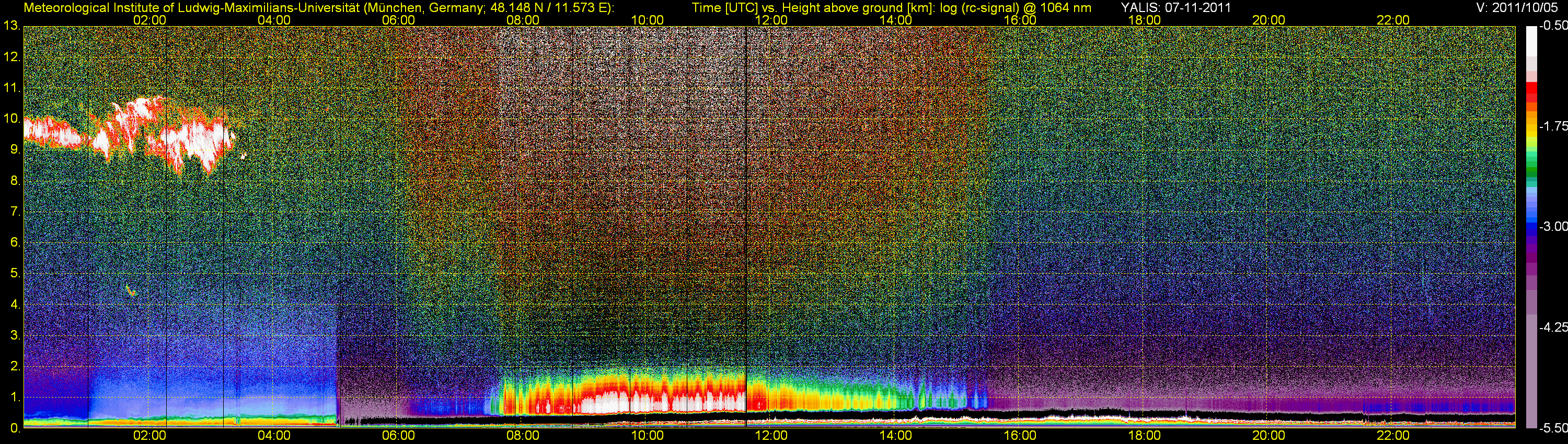Click the 'Meteorological Institute of Ludwig-Maximilians-Universität' title text
The image size is (1568, 444).
[x=192, y=8]
